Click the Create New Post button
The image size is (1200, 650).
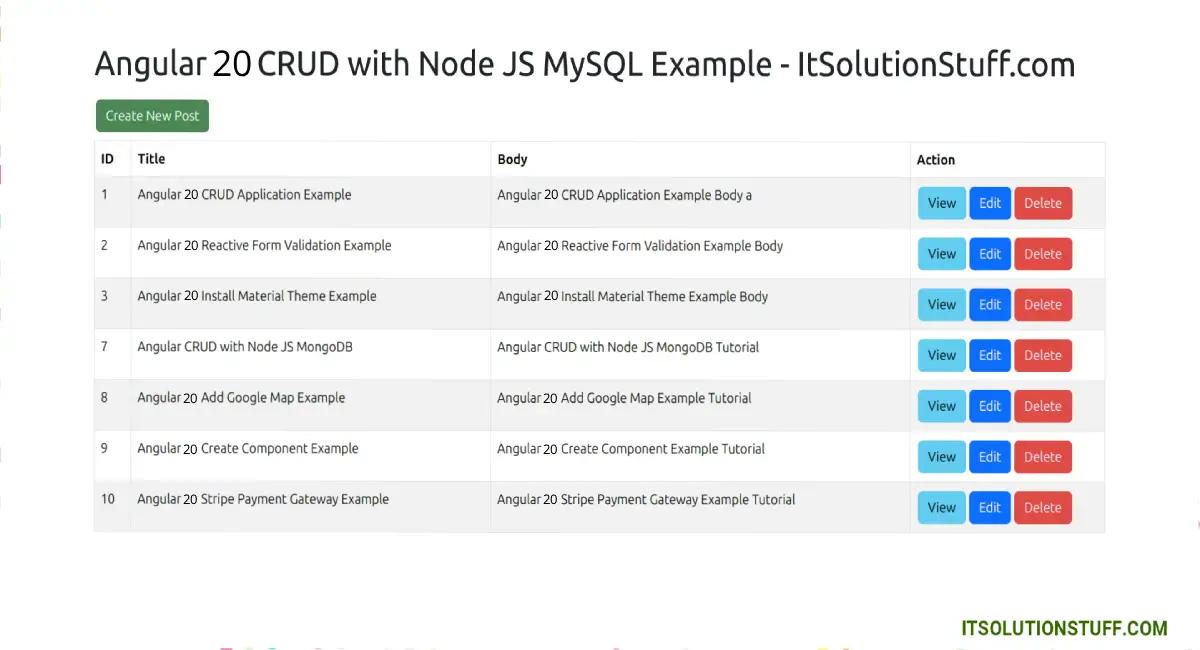pos(152,116)
